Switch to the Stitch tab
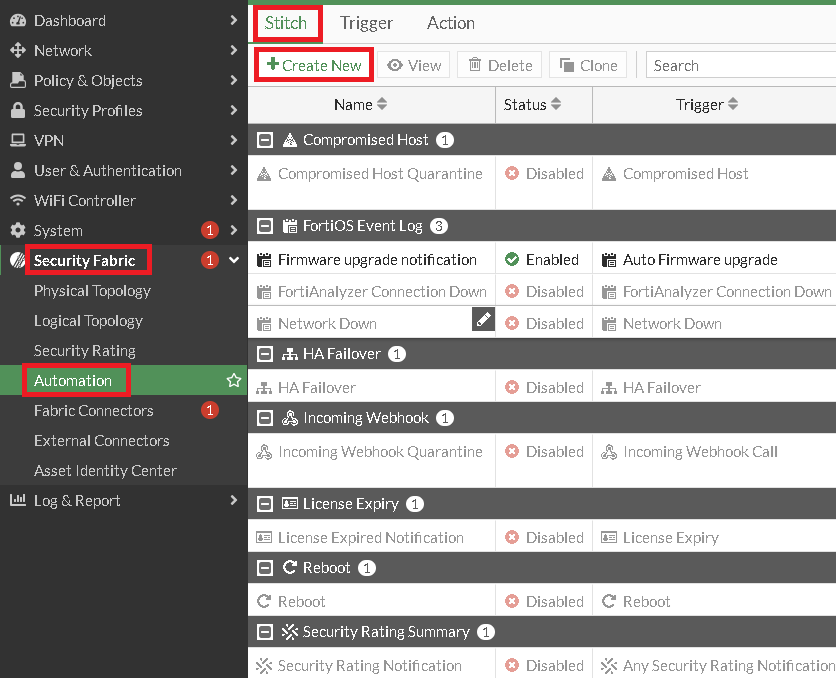The image size is (836, 678). 286,23
